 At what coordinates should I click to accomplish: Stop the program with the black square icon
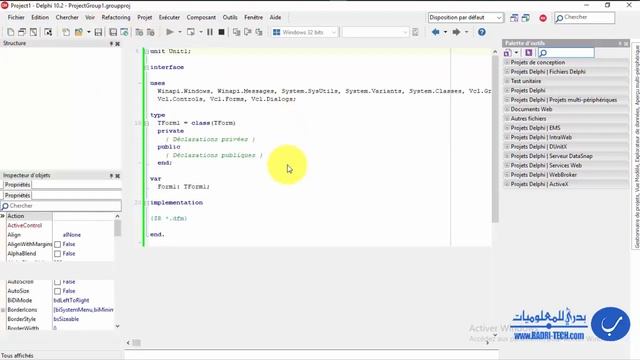[221, 32]
